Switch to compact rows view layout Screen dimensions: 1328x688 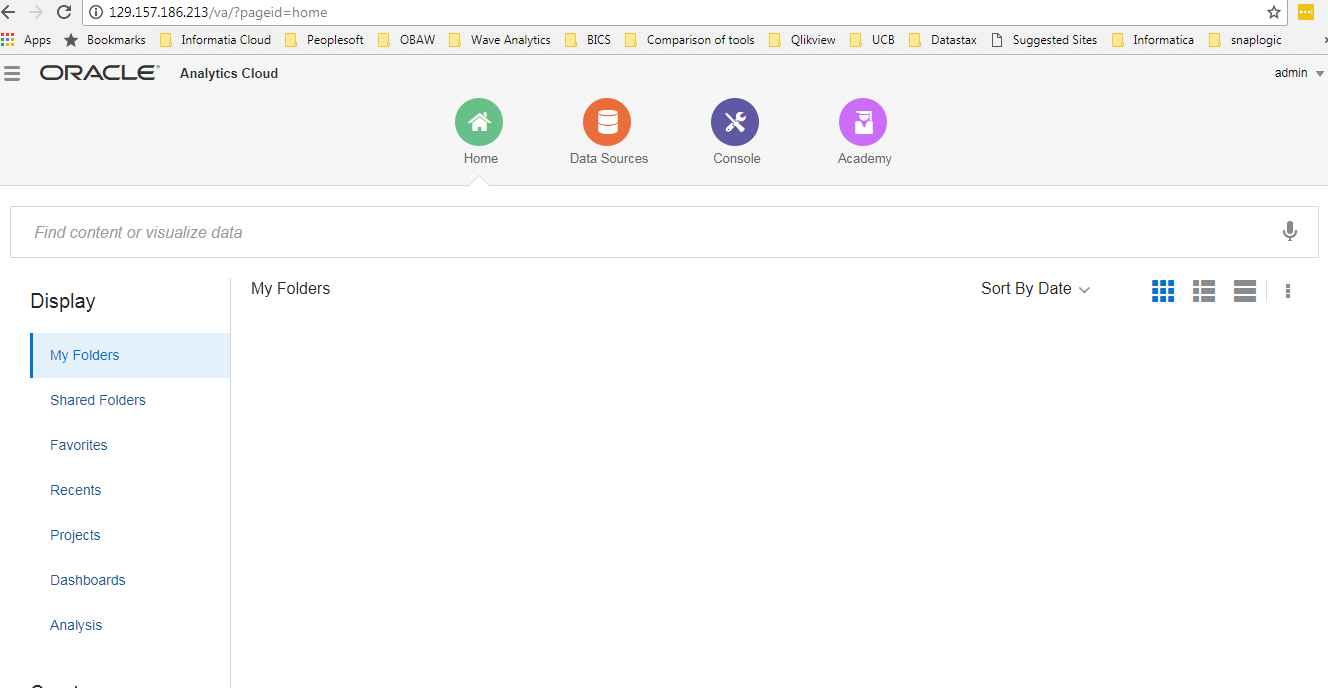[1245, 290]
